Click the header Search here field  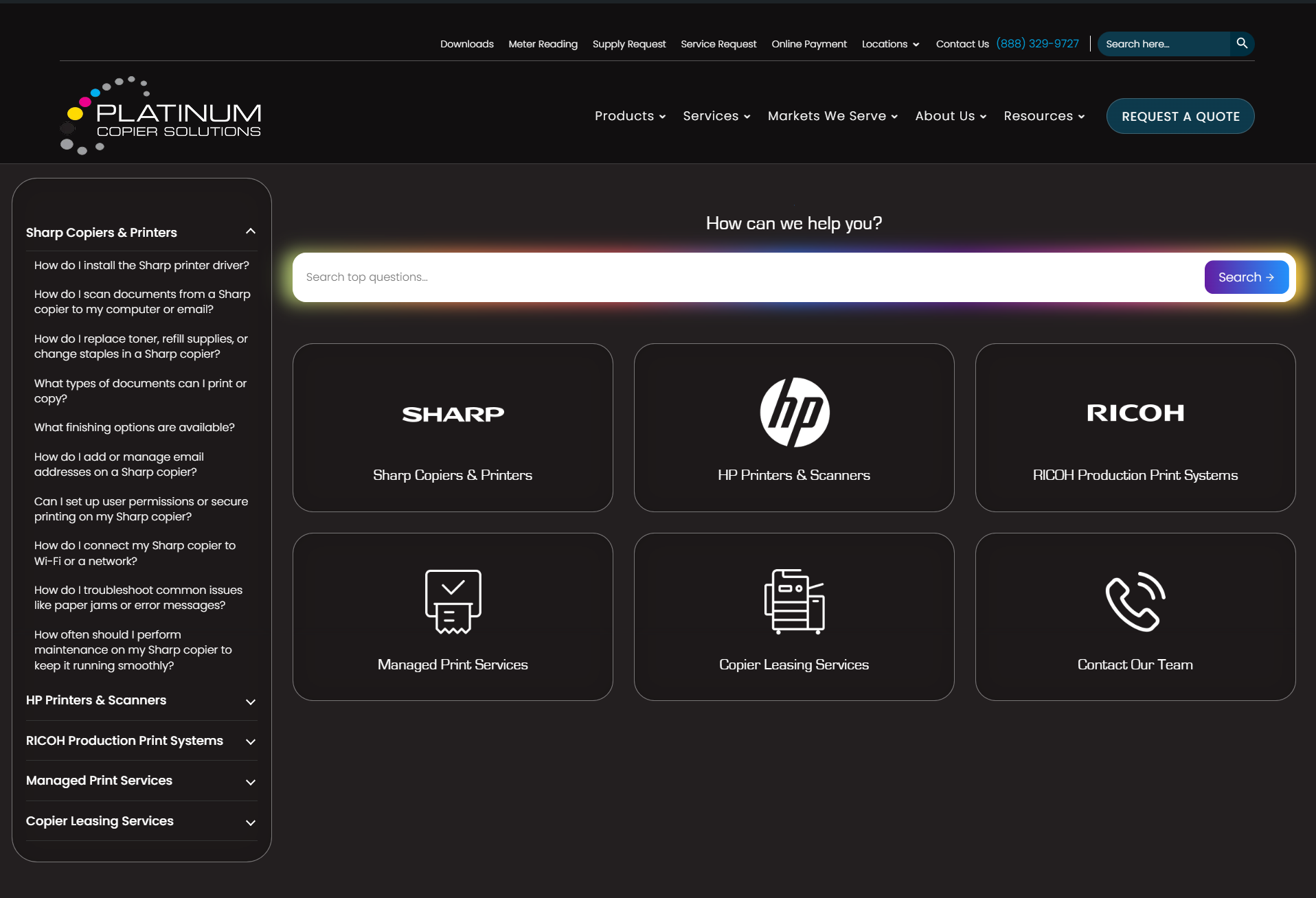coord(1163,44)
